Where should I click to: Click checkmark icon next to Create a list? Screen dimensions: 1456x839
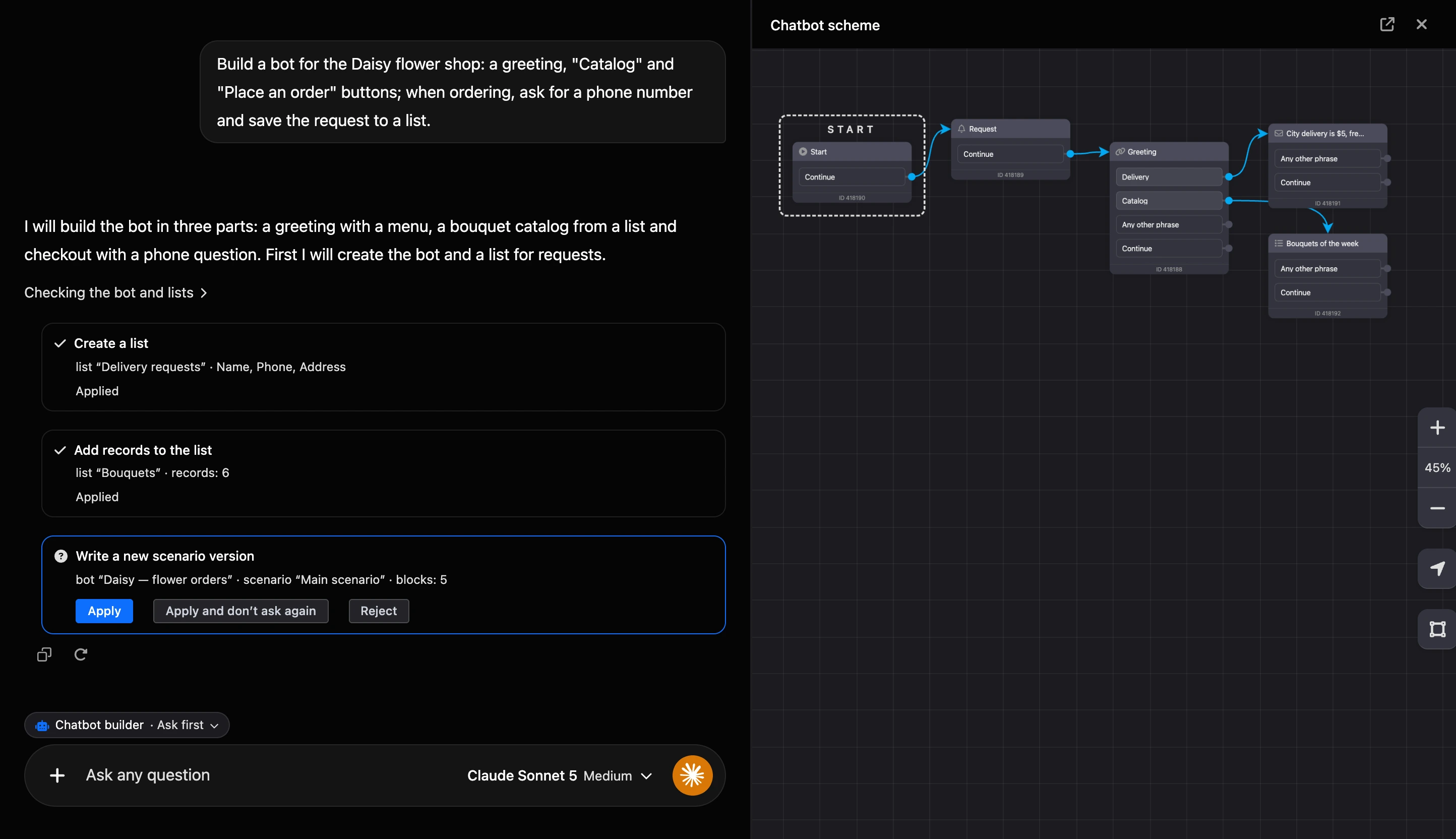click(x=60, y=343)
